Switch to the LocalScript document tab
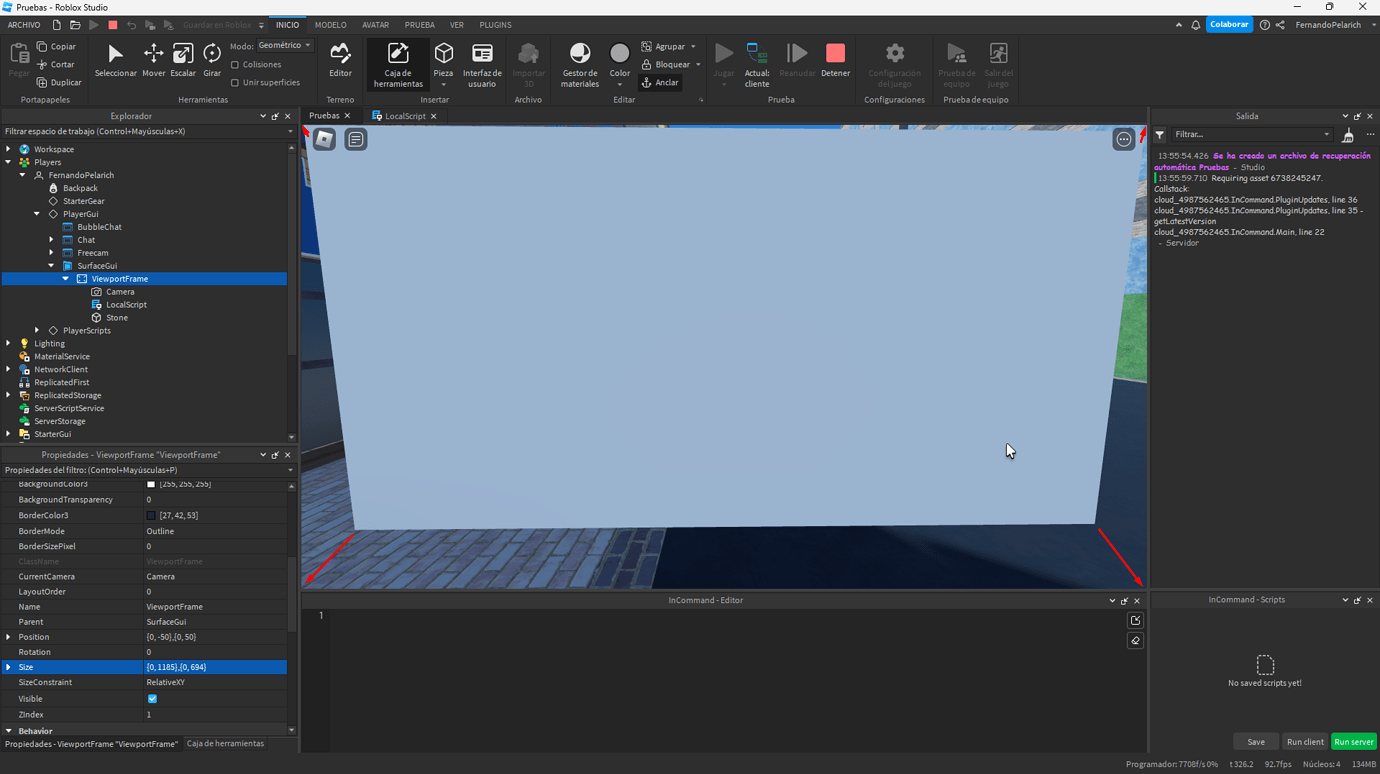 pos(405,116)
